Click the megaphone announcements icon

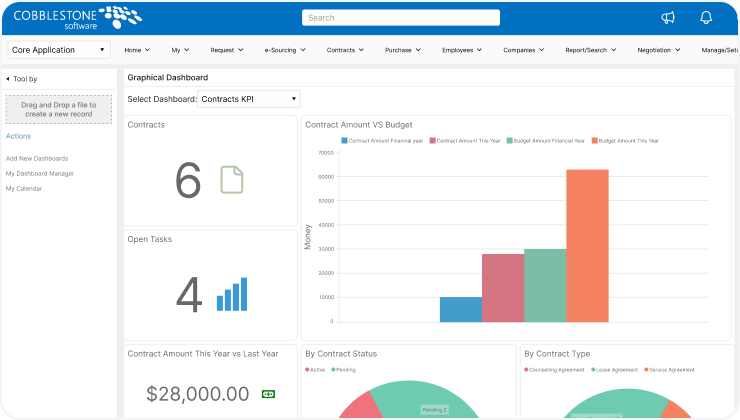coord(668,17)
